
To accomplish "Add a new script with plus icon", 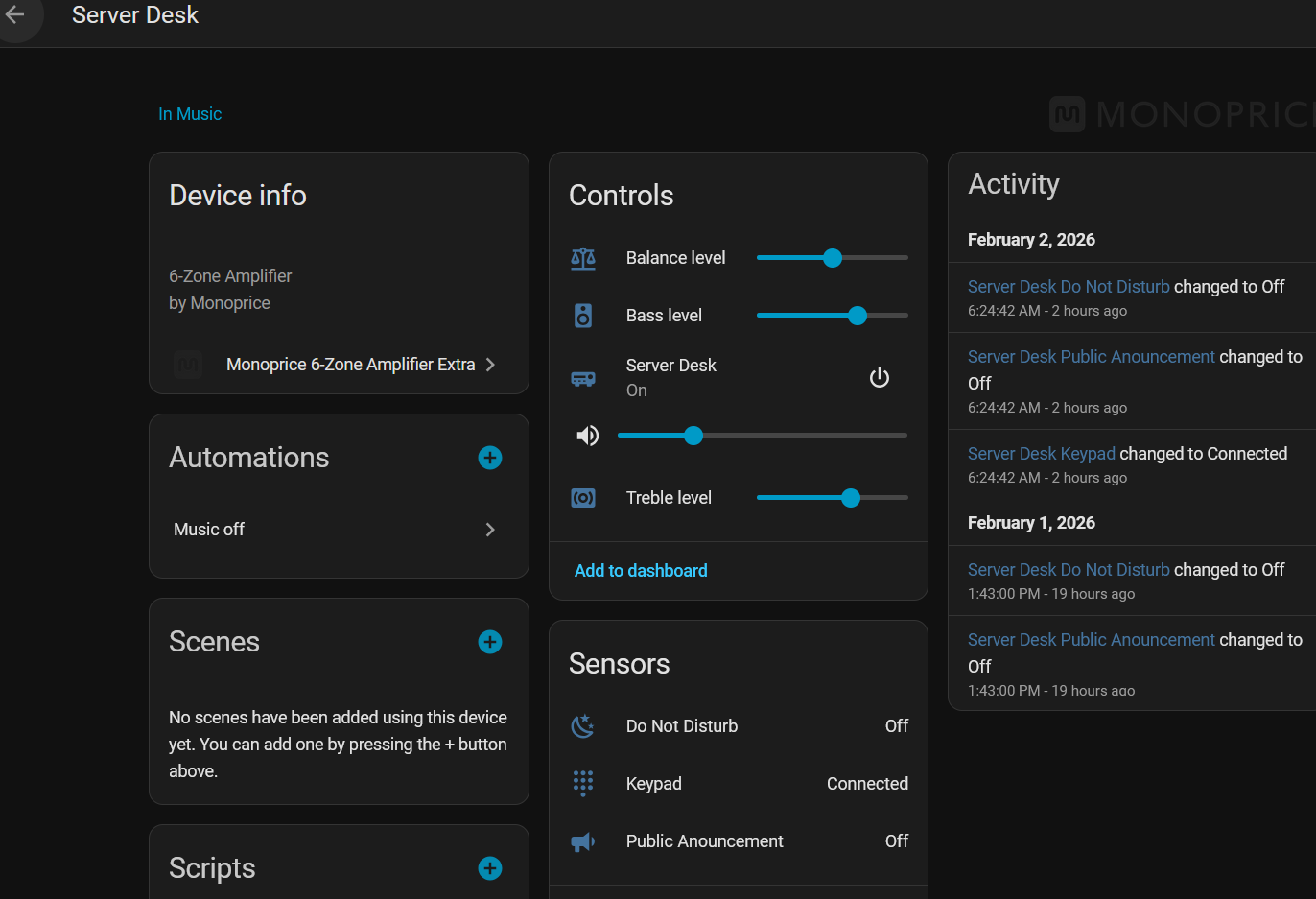I will pyautogui.click(x=490, y=868).
